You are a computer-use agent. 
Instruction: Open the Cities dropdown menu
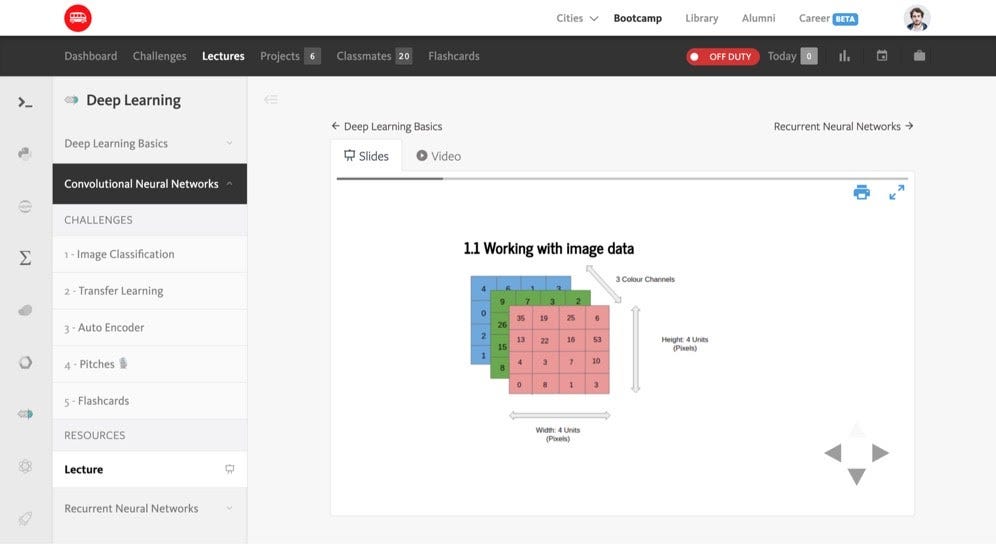click(x=577, y=18)
